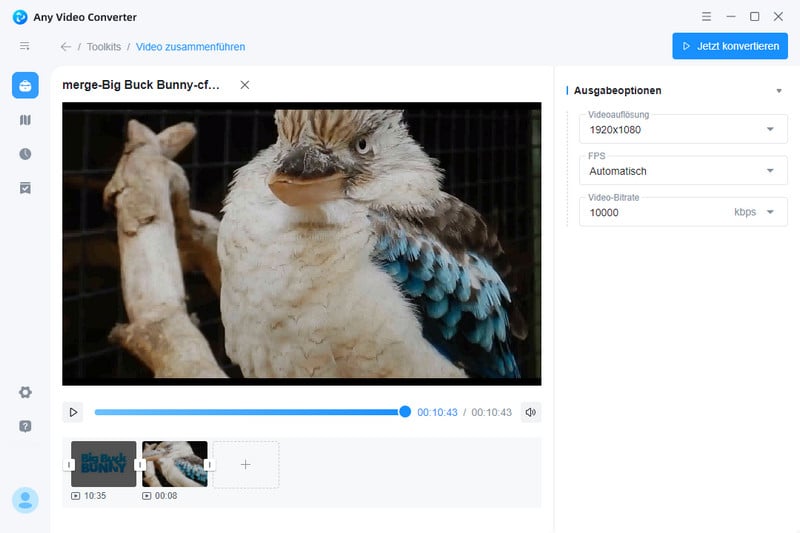Click the playback progress slider handle
The width and height of the screenshot is (800, 533).
[405, 412]
